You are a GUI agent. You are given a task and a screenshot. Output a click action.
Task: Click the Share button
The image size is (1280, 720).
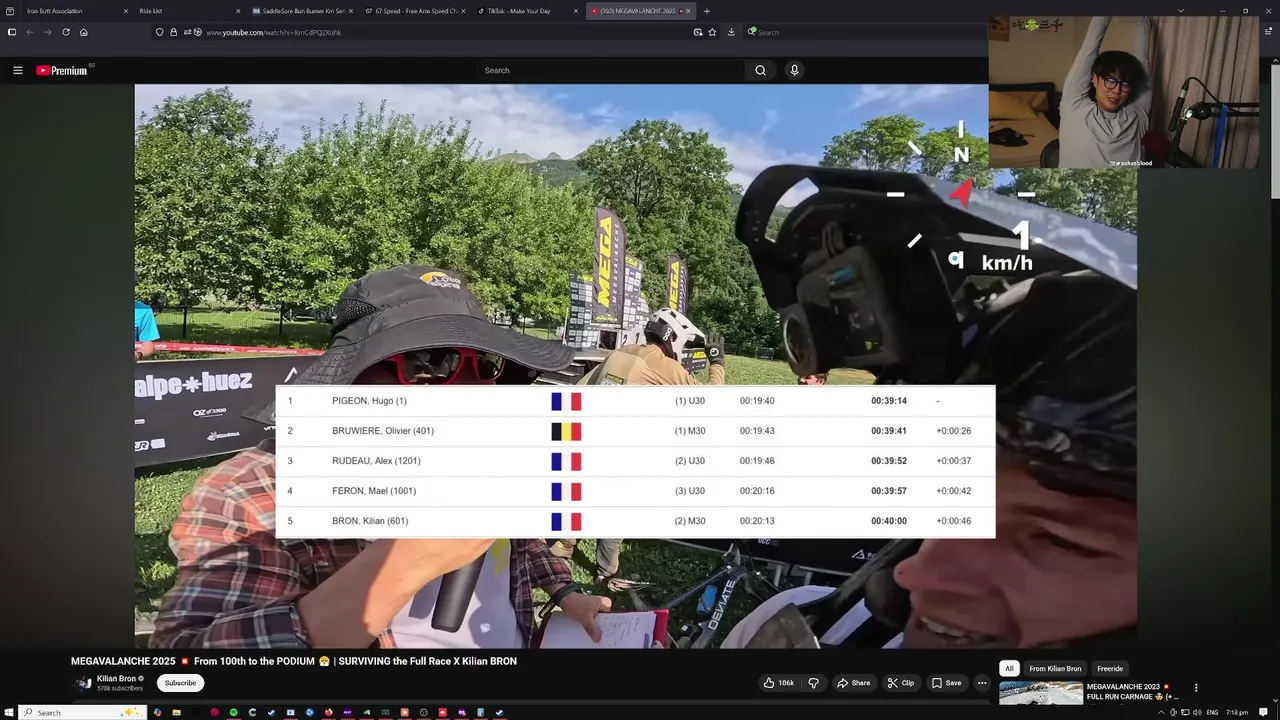coord(853,683)
